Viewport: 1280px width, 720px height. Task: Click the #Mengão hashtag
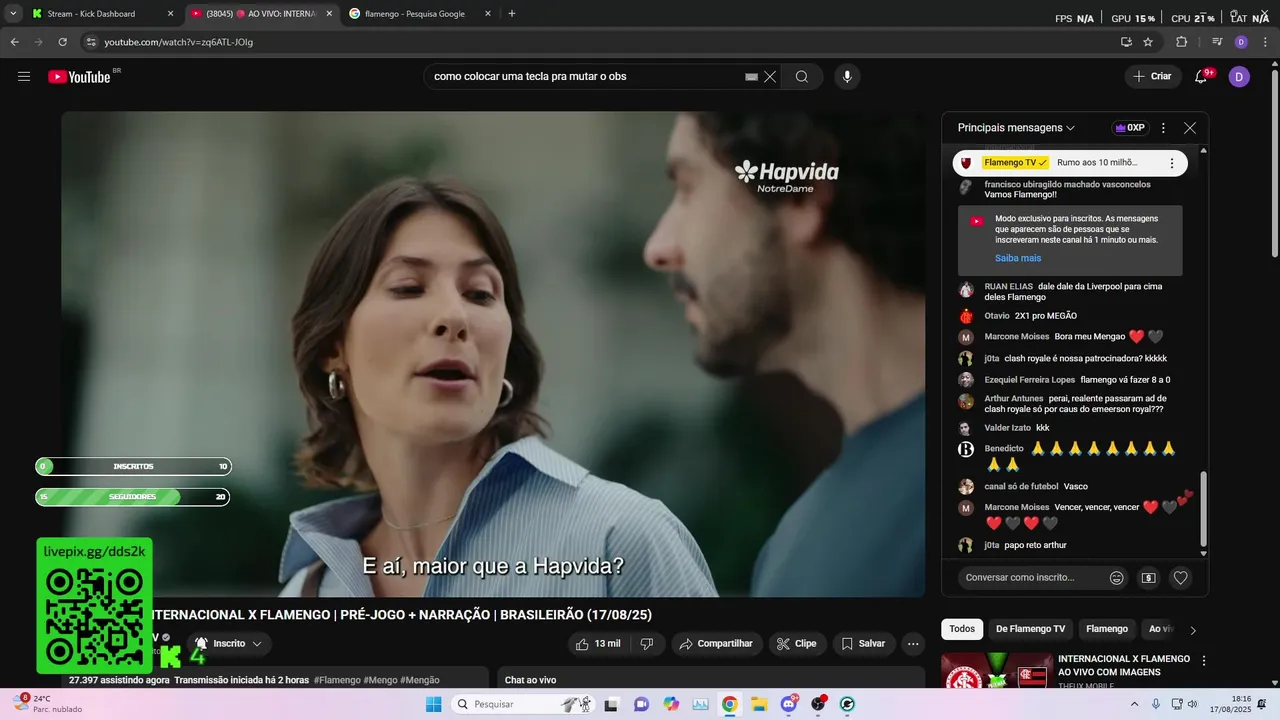pos(419,680)
